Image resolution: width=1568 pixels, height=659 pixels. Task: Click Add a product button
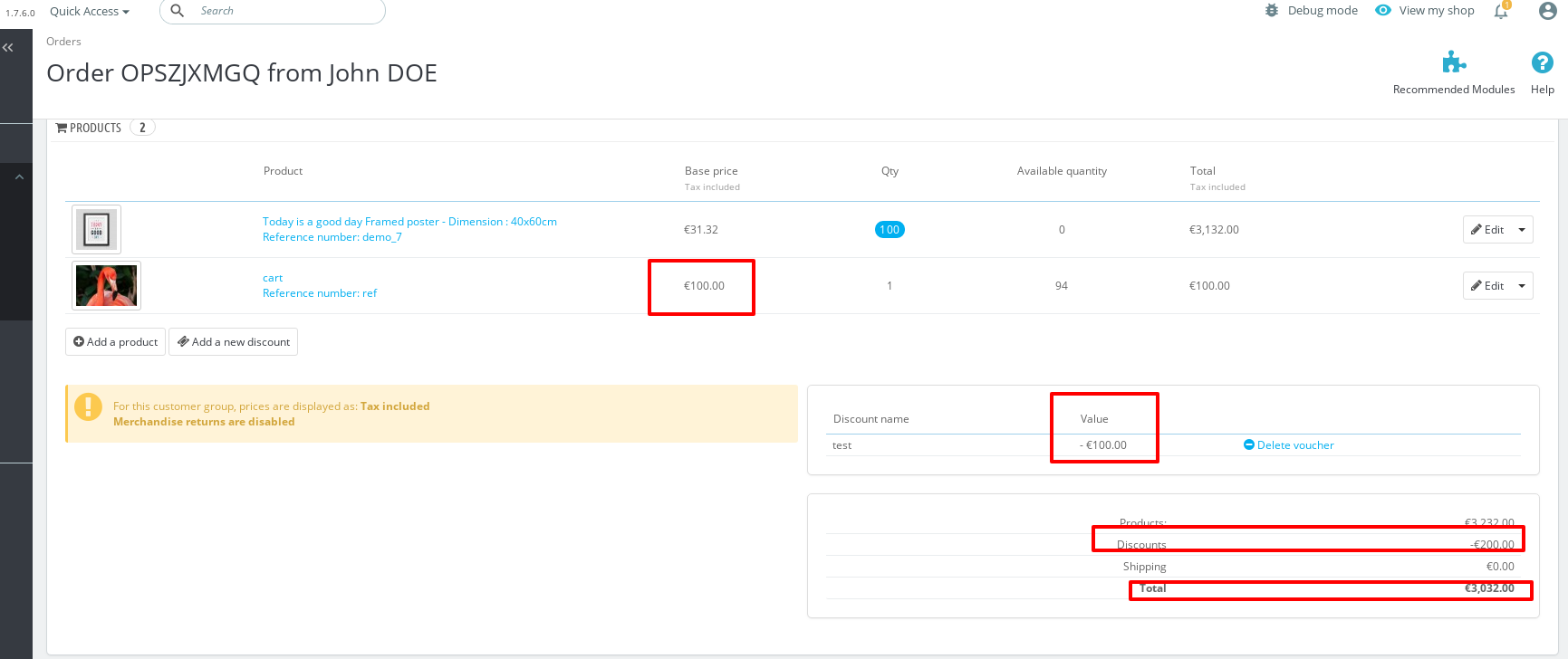[x=115, y=342]
